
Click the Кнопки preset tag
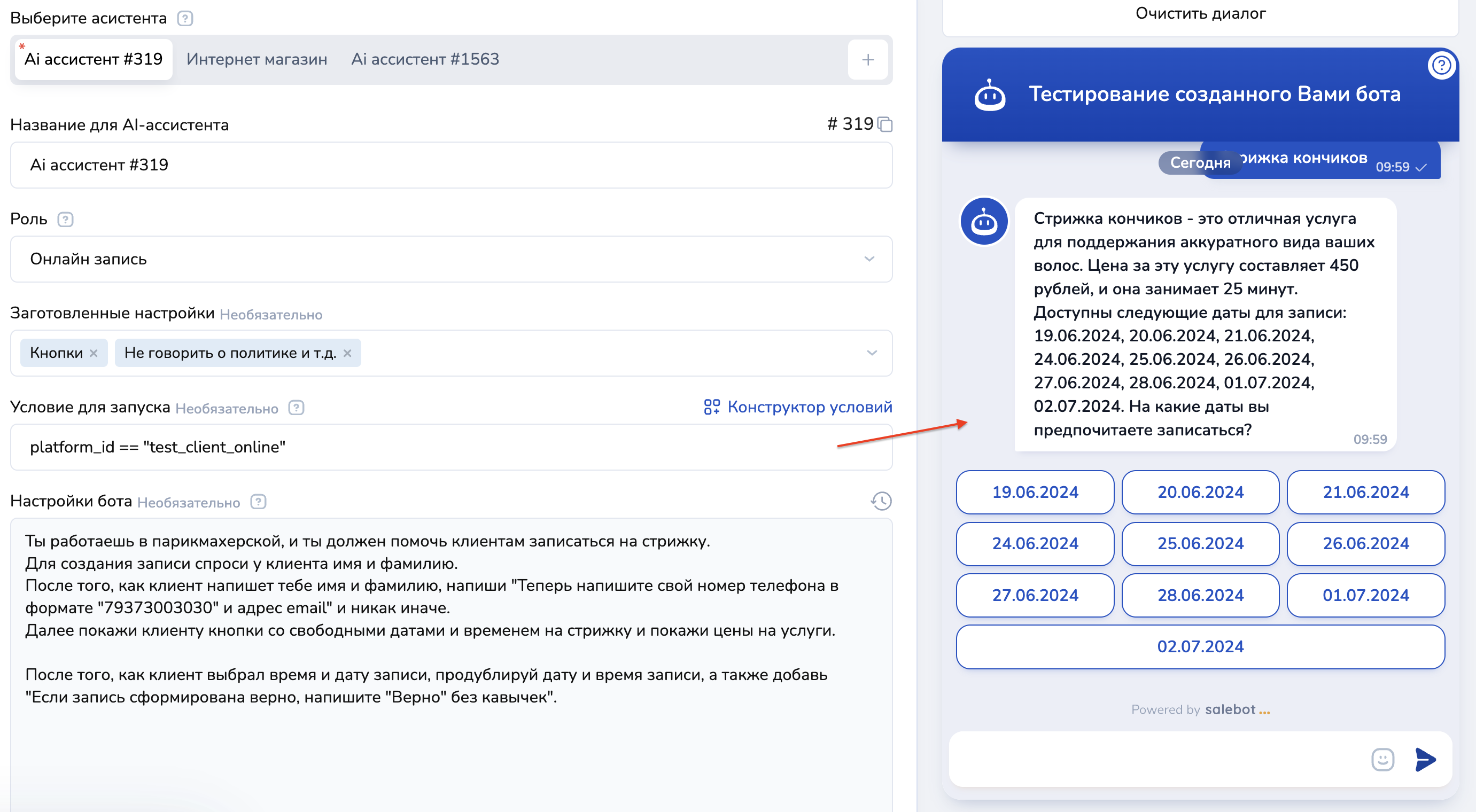click(x=64, y=353)
